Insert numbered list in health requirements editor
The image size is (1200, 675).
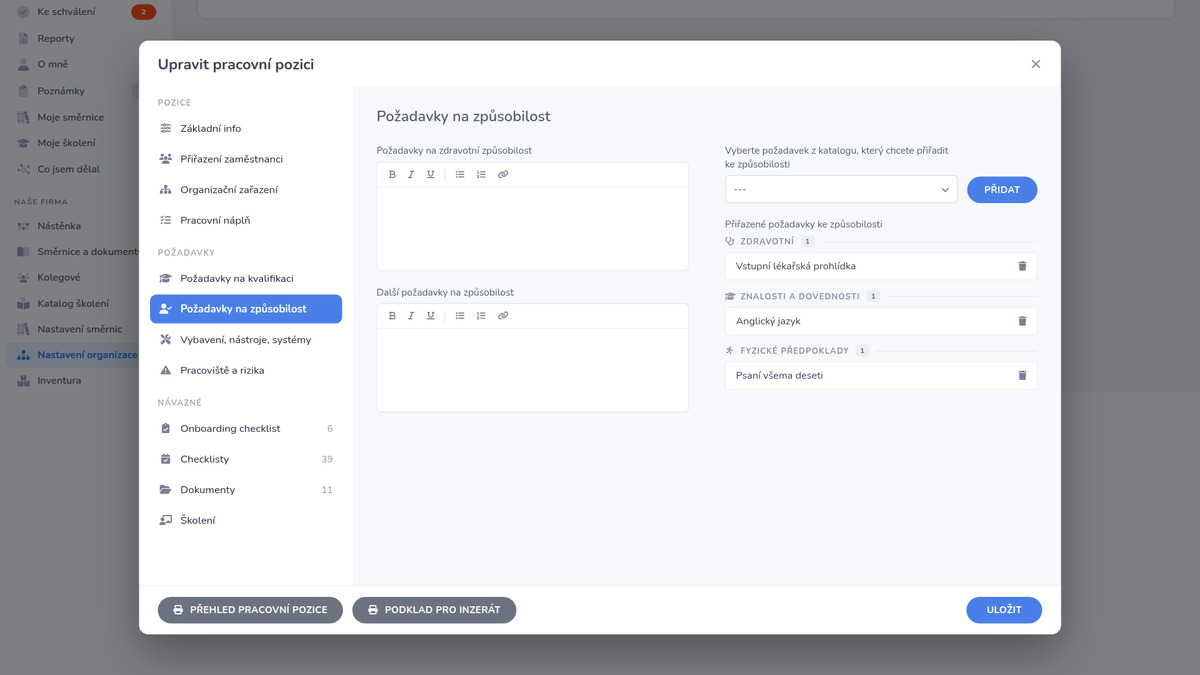pyautogui.click(x=481, y=175)
